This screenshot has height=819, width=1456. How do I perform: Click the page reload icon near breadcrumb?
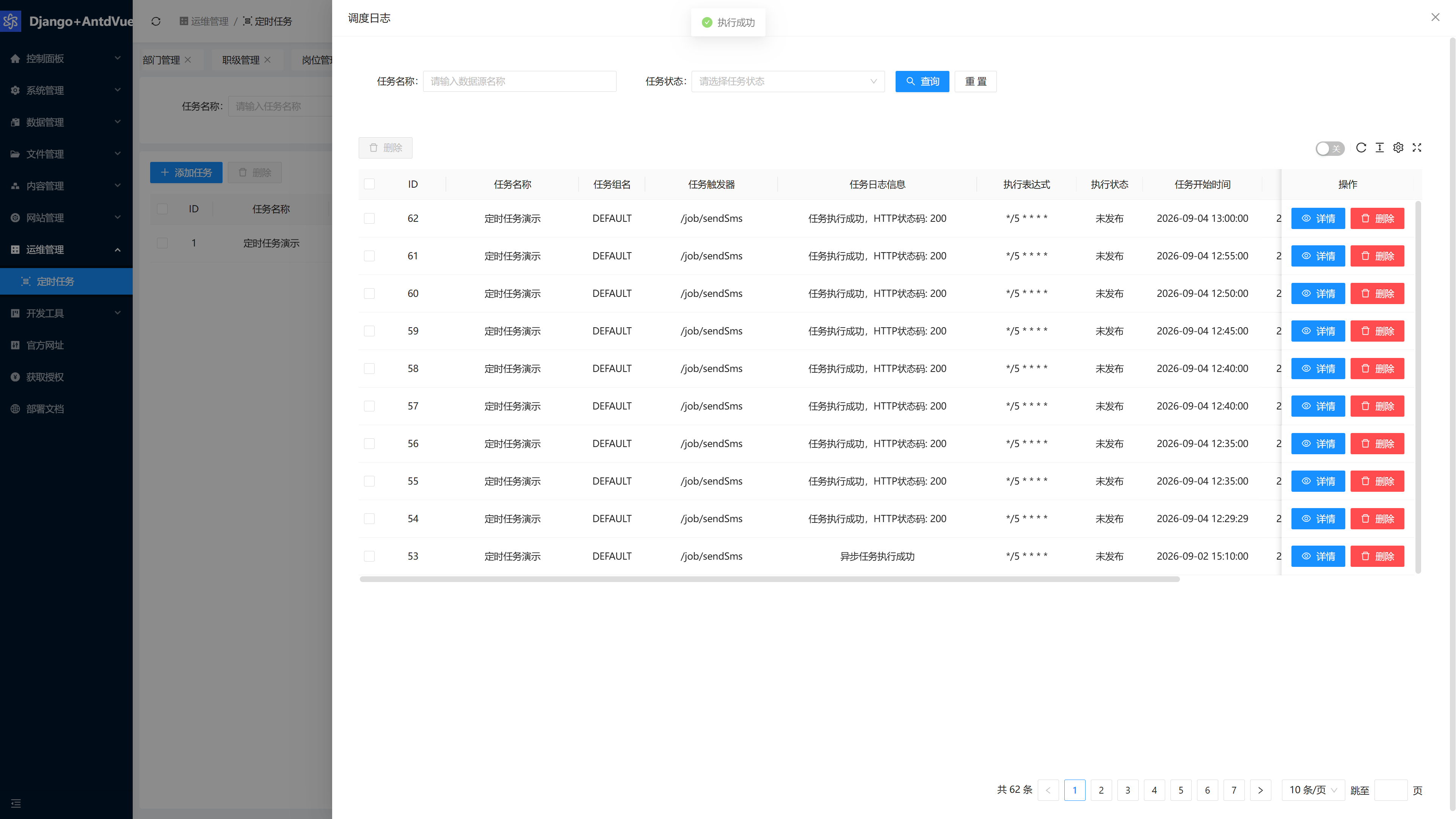tap(156, 22)
